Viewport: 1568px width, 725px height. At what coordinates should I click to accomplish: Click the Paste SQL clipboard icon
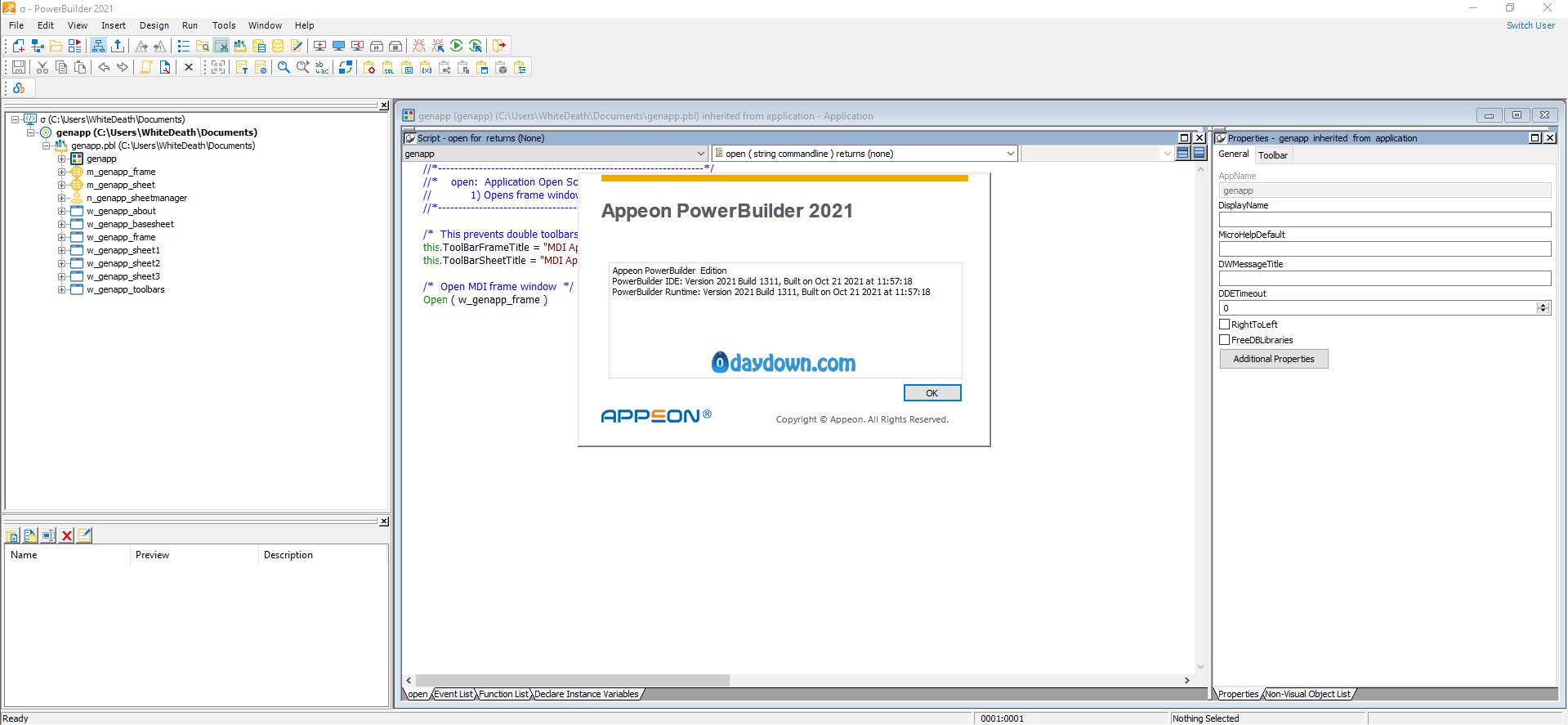[x=388, y=67]
